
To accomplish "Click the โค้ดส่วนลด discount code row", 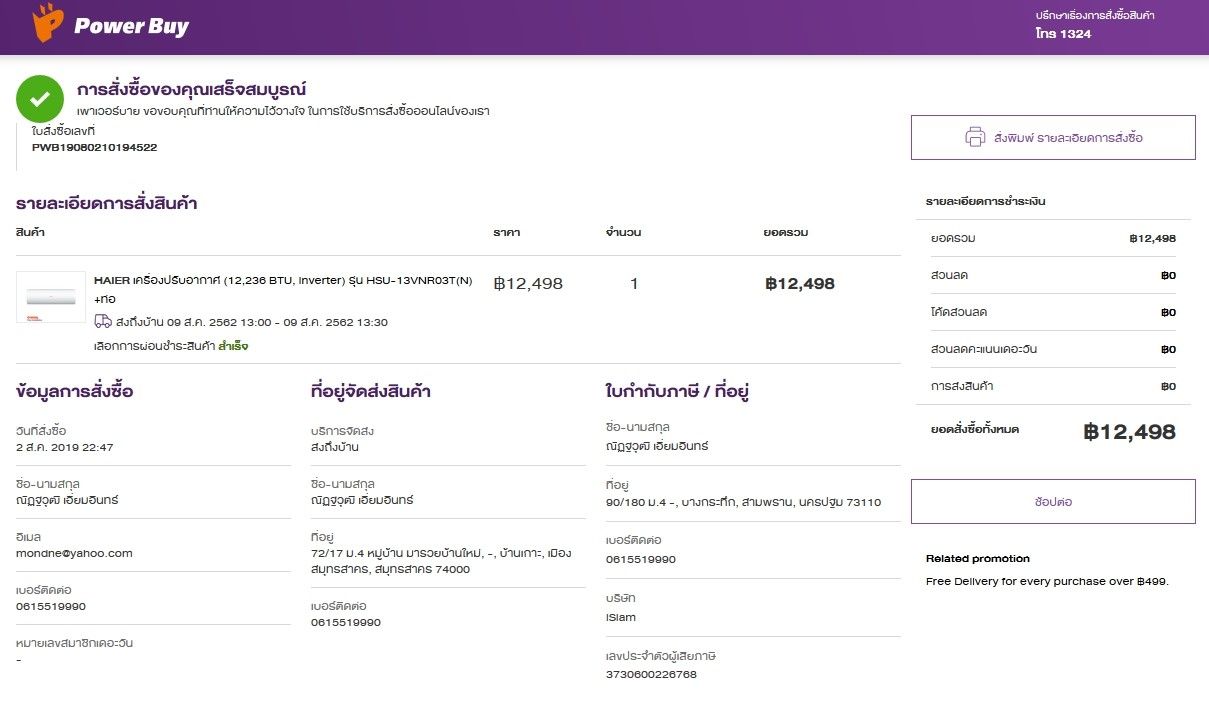I will coord(1053,312).
